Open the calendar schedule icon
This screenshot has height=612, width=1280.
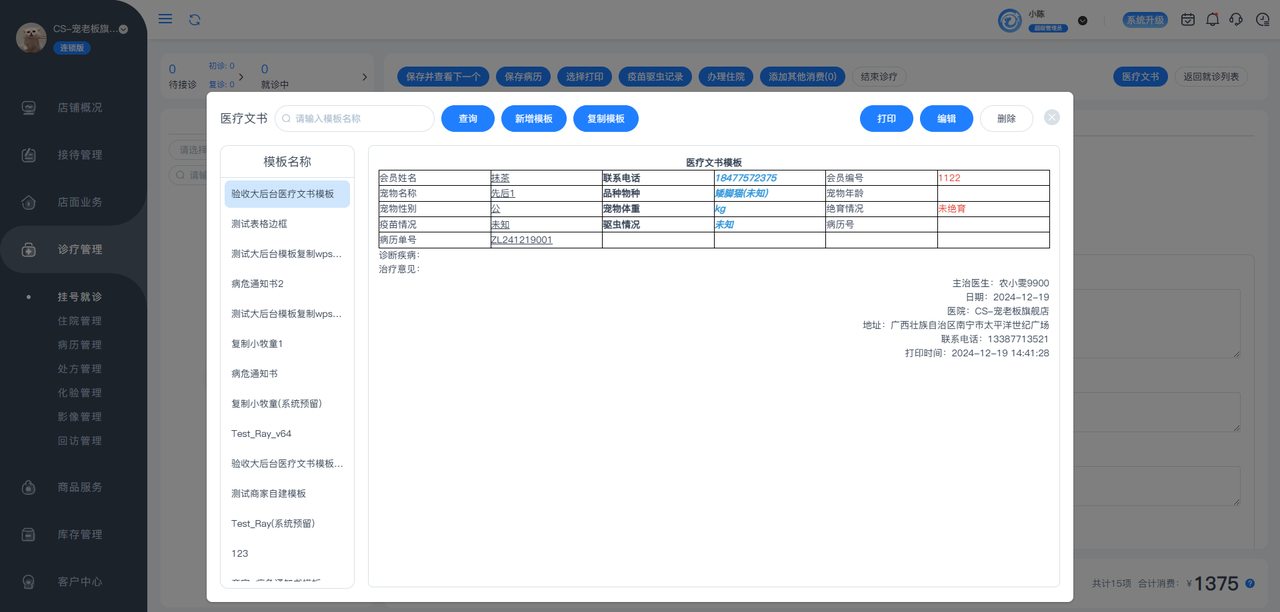(1188, 19)
